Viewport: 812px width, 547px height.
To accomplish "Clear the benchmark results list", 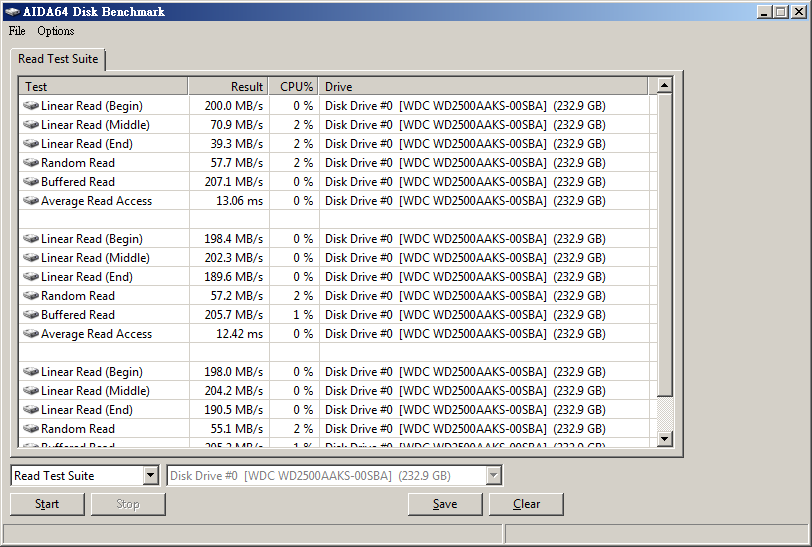I will point(526,504).
